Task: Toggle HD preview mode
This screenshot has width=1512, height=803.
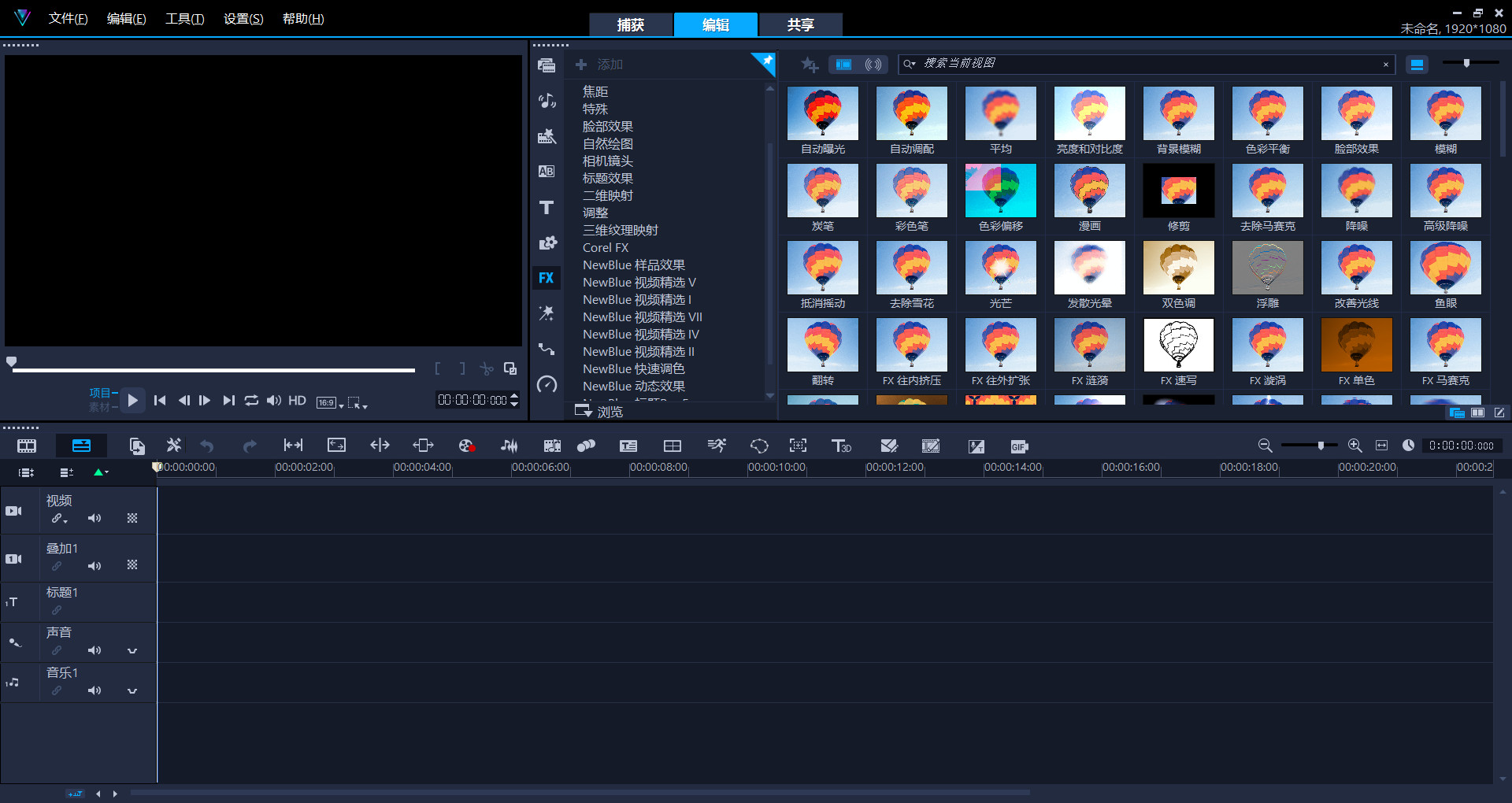Action: (297, 401)
